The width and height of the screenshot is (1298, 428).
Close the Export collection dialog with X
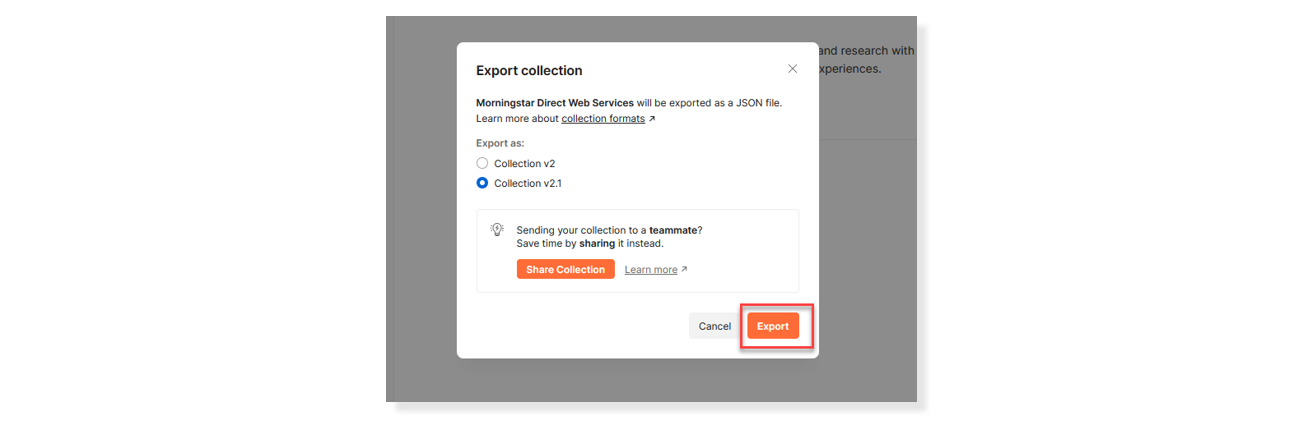[792, 69]
